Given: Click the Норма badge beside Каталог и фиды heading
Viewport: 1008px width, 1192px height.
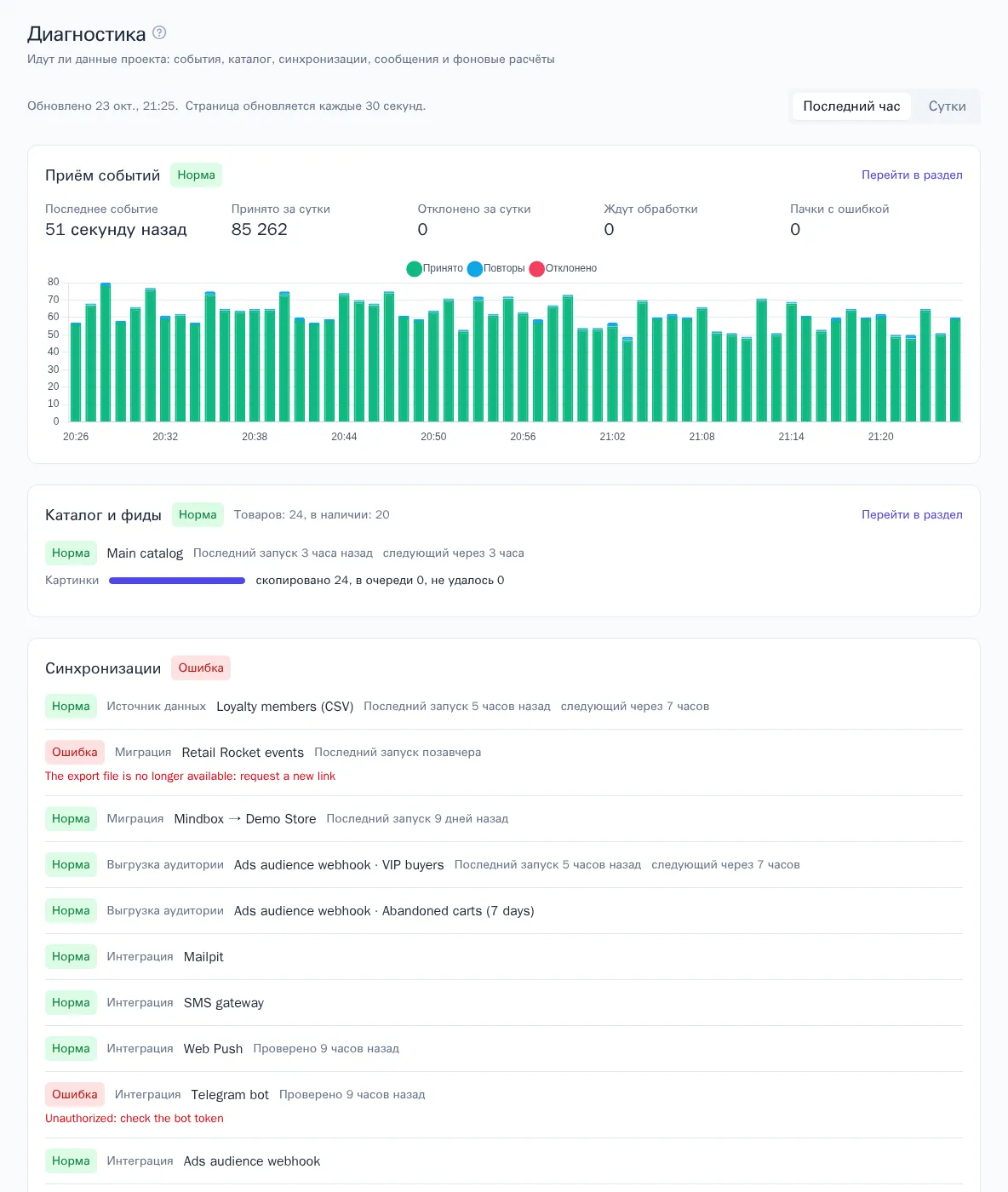Looking at the screenshot, I should pos(198,514).
